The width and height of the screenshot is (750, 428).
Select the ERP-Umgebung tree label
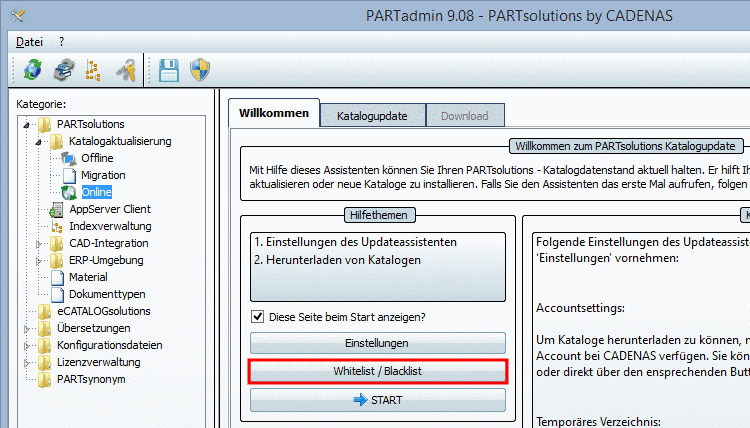[x=106, y=261]
